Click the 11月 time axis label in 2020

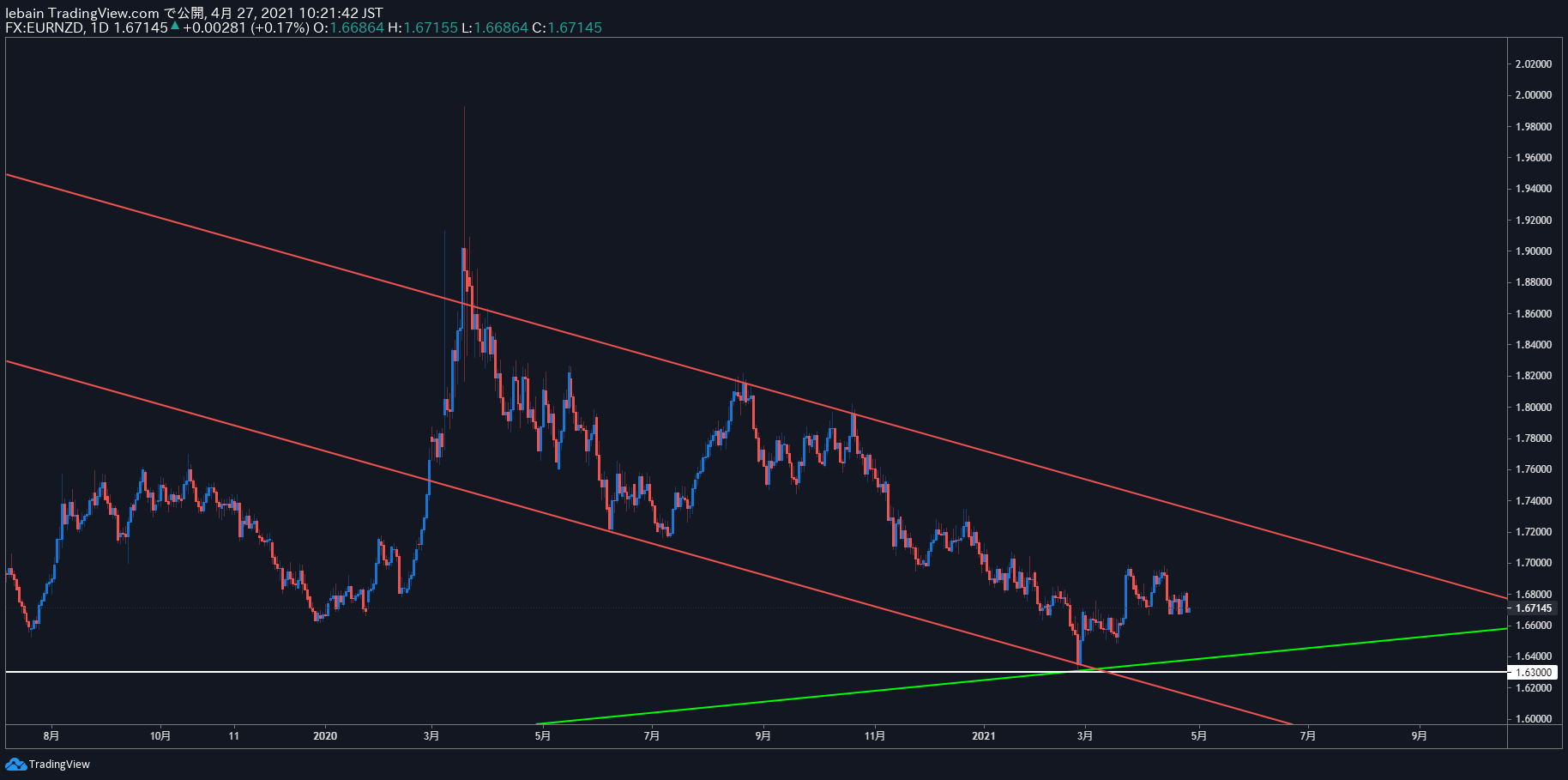pos(874,735)
